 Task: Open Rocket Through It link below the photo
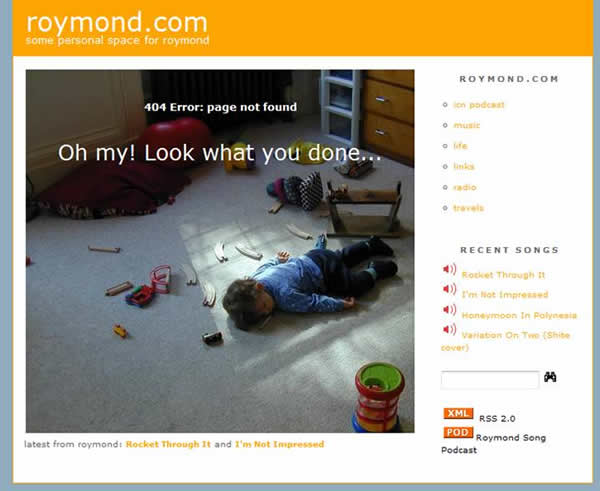tap(168, 444)
